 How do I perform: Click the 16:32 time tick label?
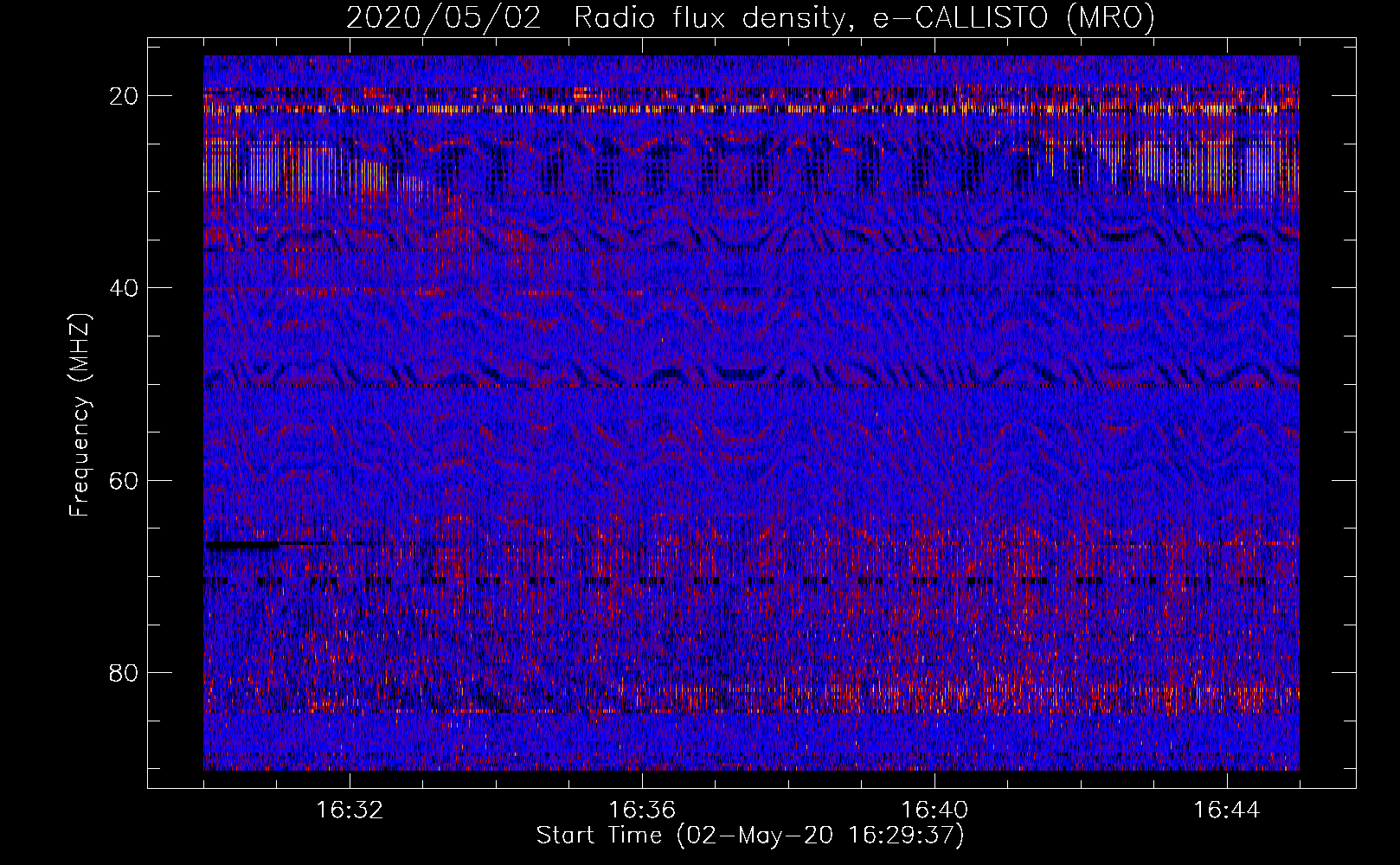[350, 811]
